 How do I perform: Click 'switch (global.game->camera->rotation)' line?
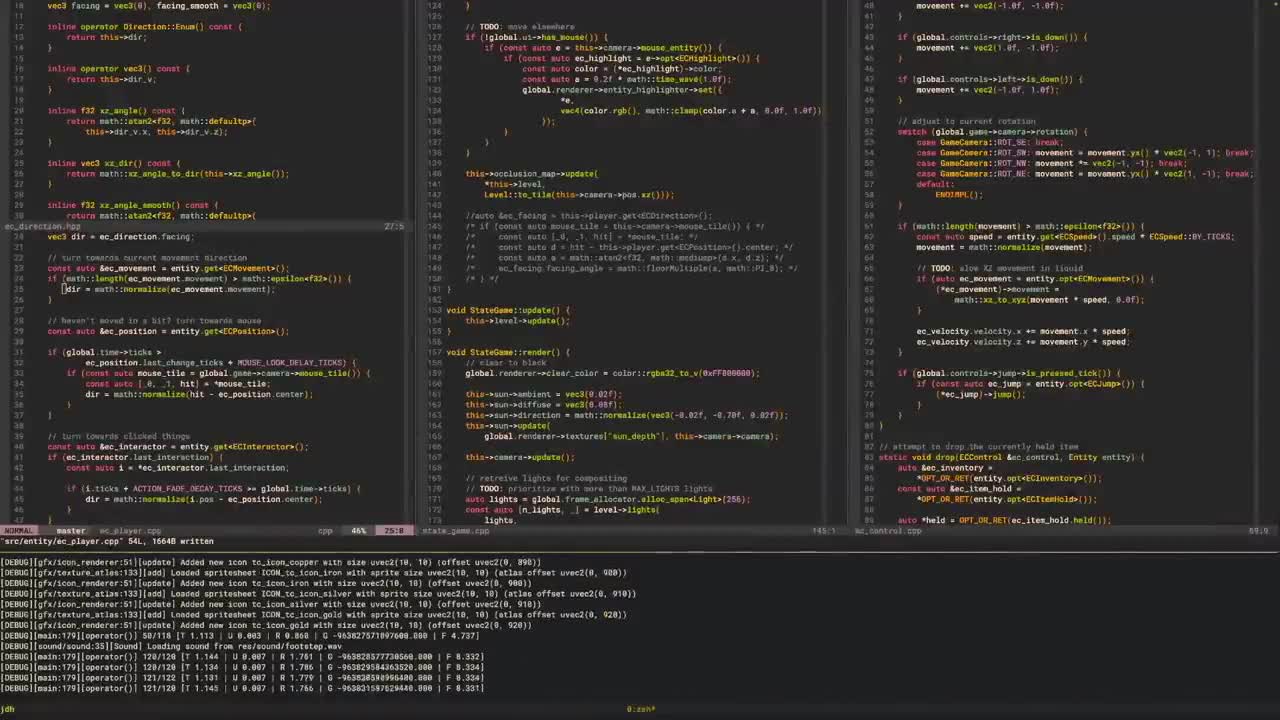(990, 132)
